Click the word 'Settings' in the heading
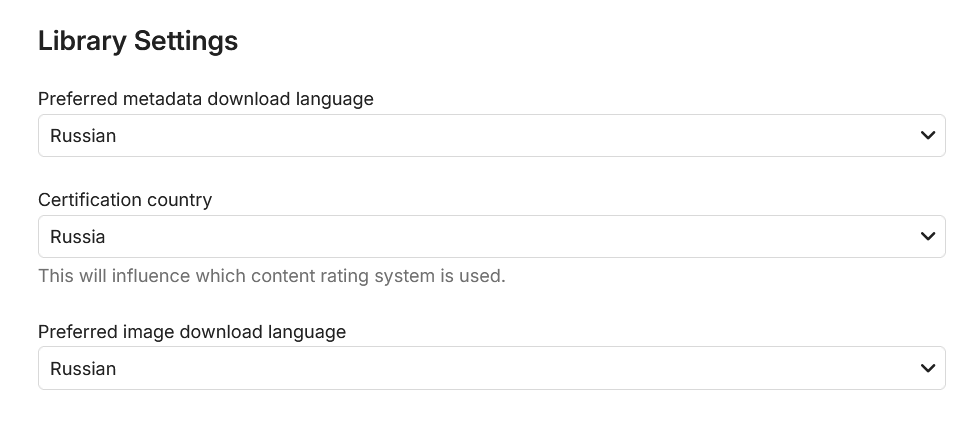976x424 pixels. click(186, 41)
